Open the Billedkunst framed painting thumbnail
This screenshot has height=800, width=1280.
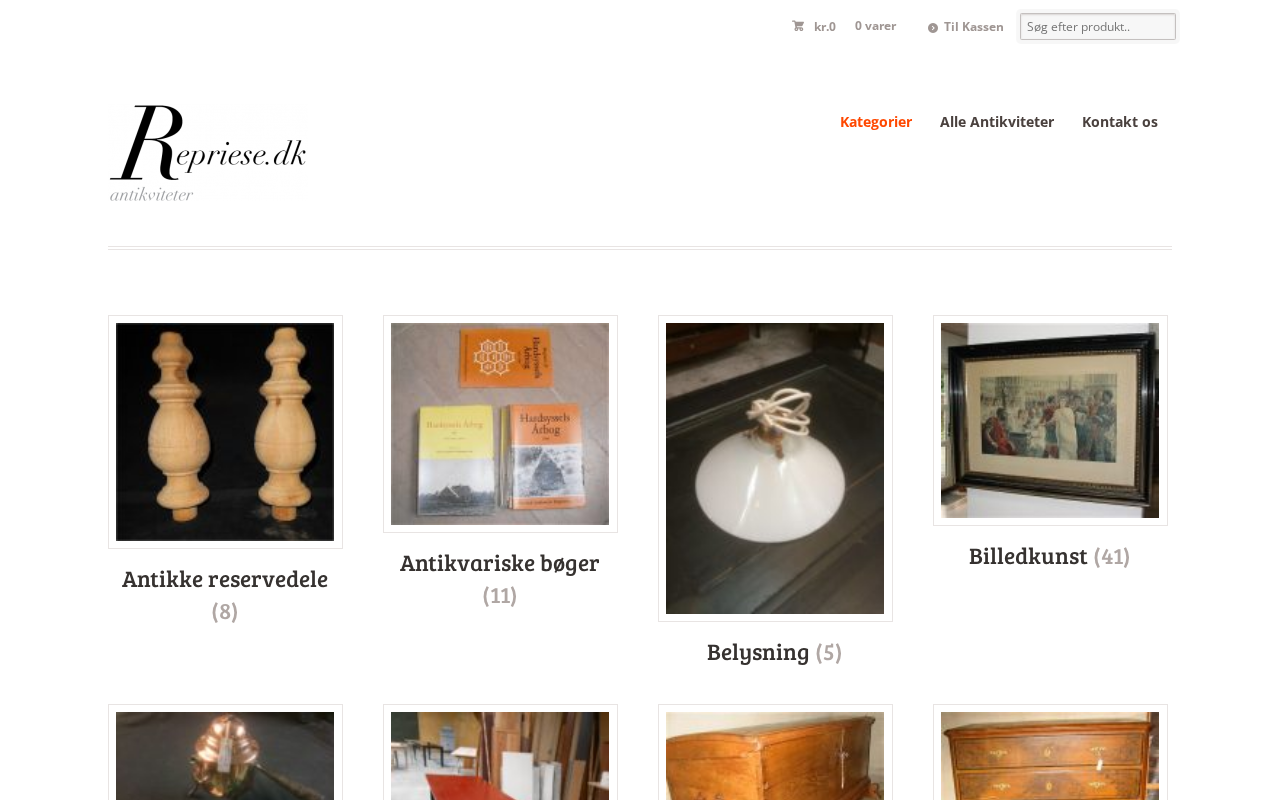[x=1050, y=420]
